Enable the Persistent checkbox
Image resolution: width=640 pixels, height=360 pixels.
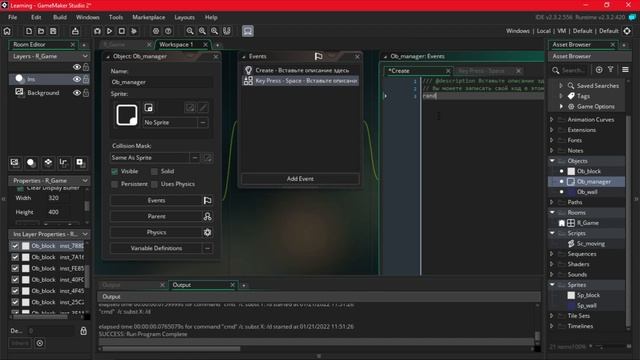[115, 184]
